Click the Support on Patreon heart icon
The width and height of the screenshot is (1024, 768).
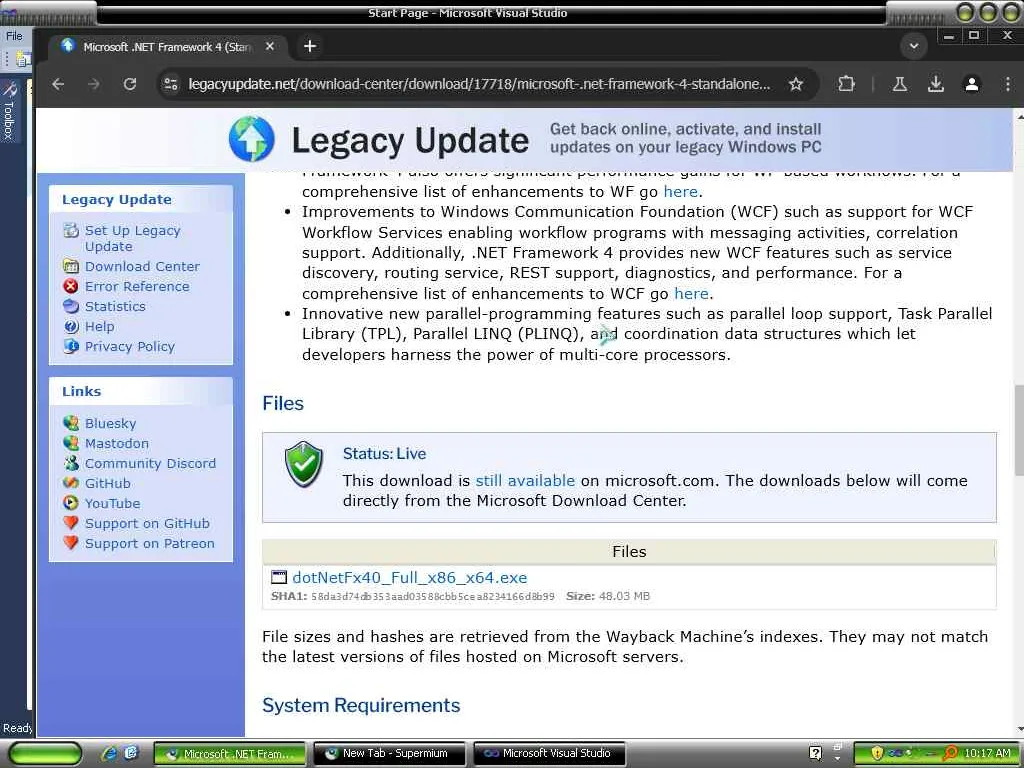71,543
